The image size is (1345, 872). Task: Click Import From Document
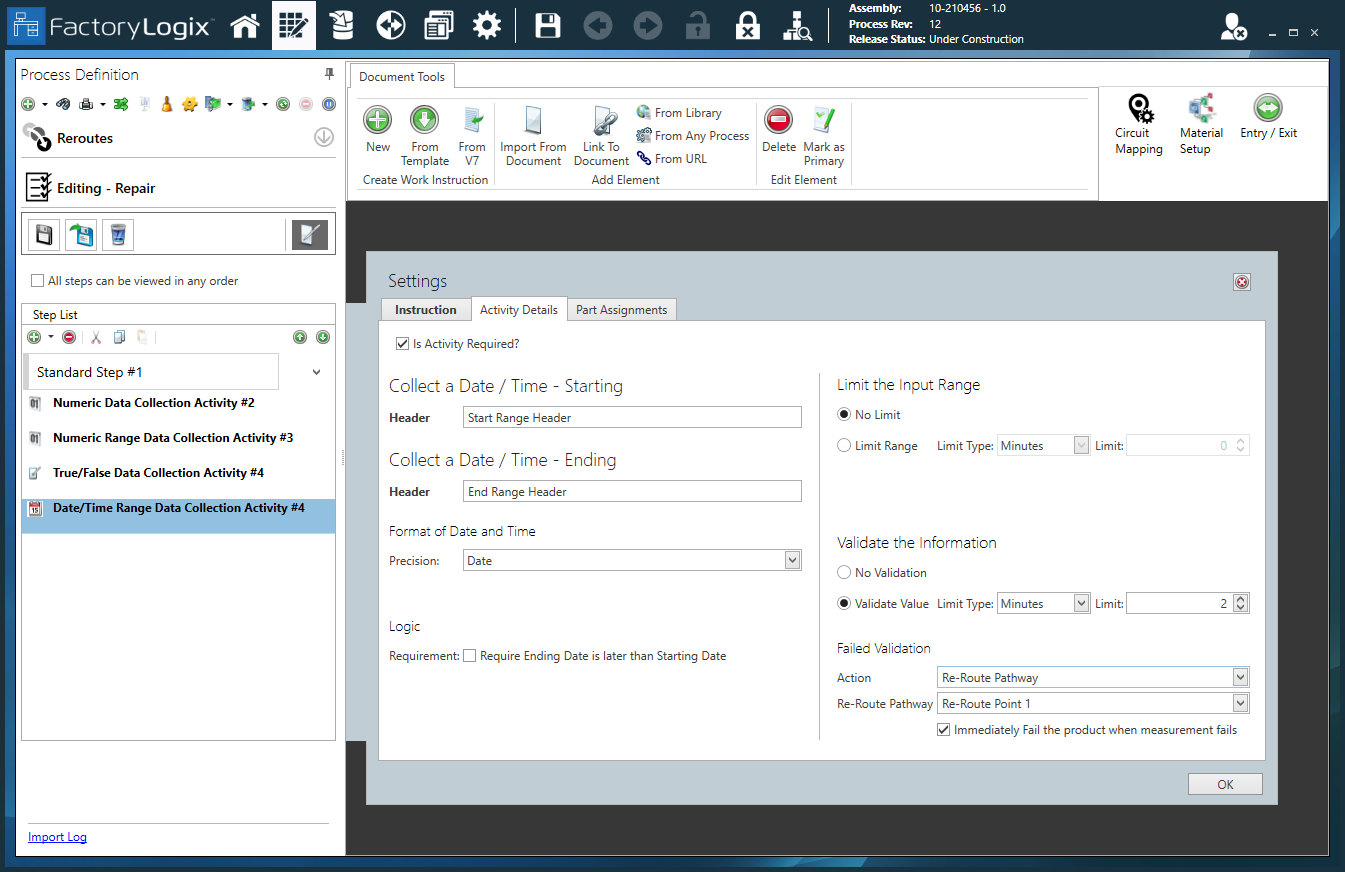click(533, 134)
